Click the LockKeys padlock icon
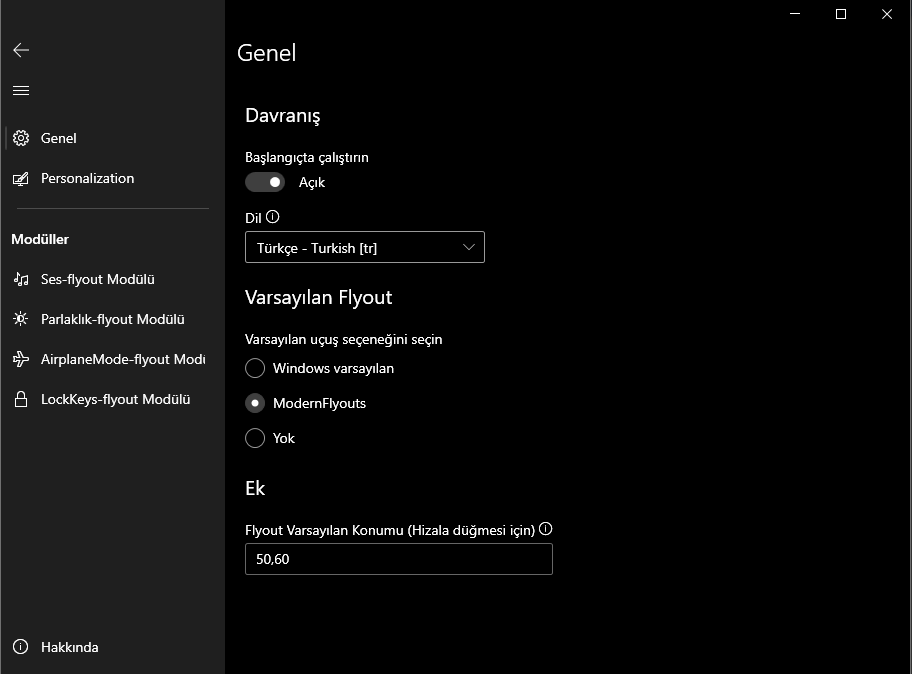The image size is (912, 674). [x=21, y=399]
